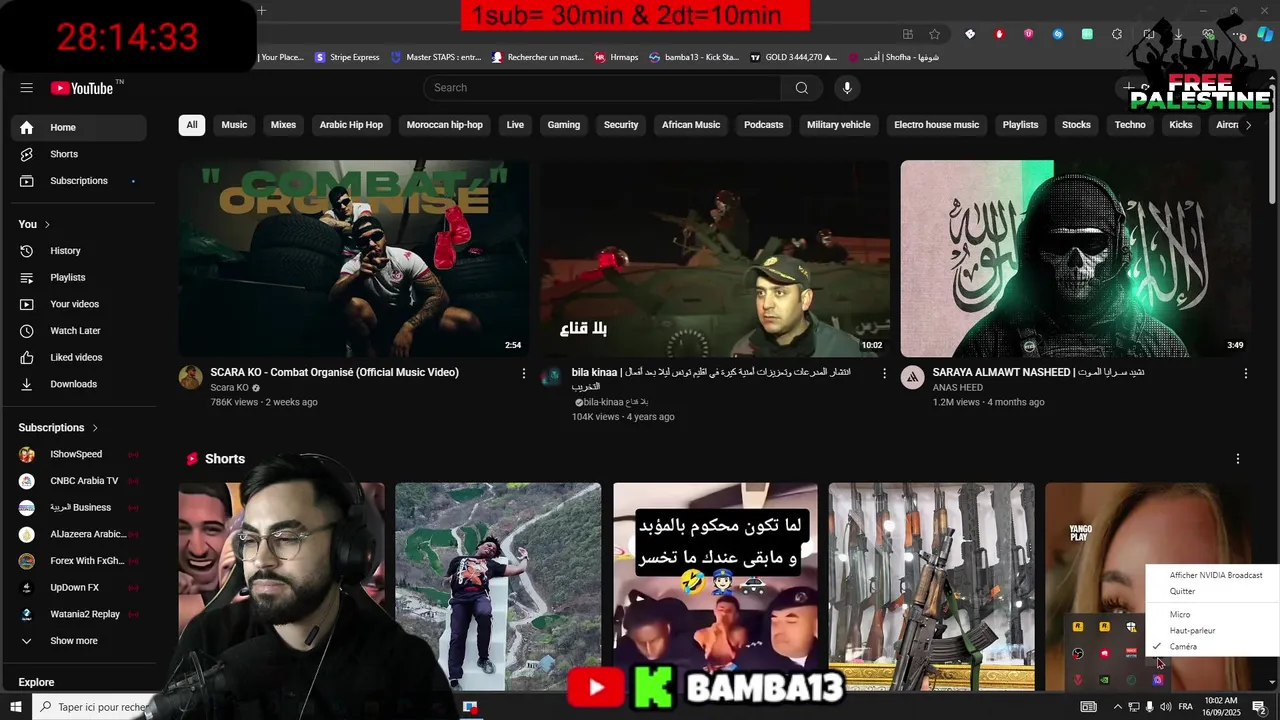Viewport: 1280px width, 720px height.
Task: Click the YouTube Search input field
Action: coord(603,88)
